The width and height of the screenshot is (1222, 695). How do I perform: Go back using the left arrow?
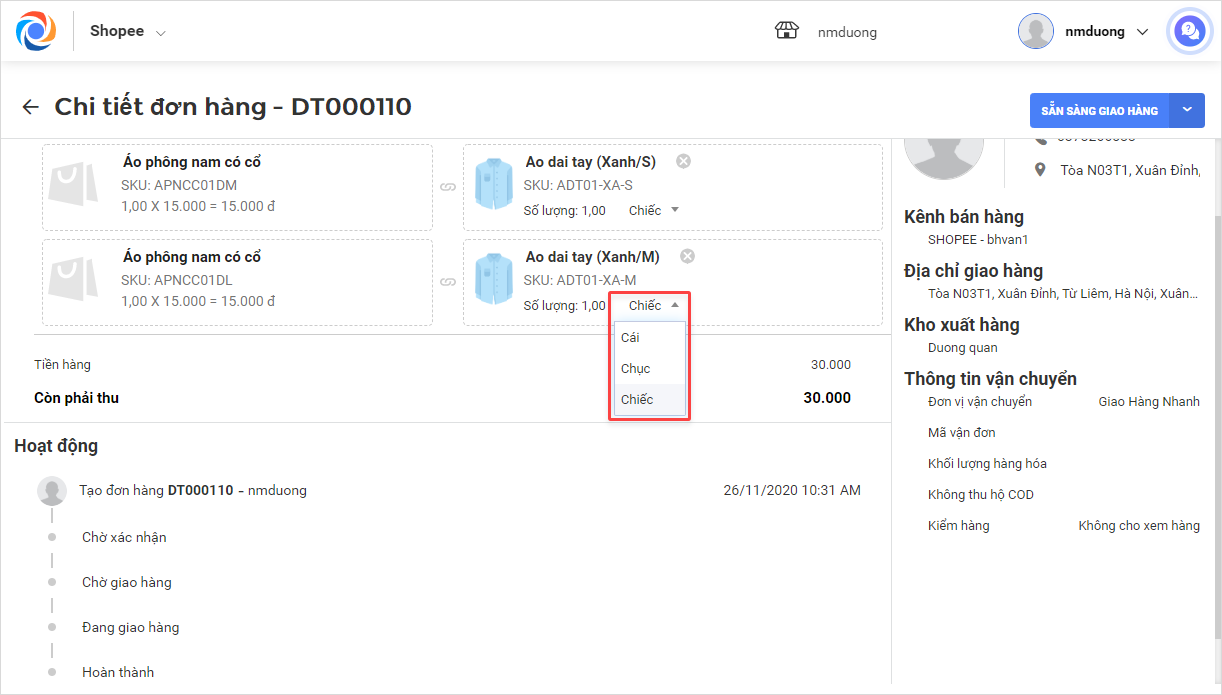(x=31, y=107)
